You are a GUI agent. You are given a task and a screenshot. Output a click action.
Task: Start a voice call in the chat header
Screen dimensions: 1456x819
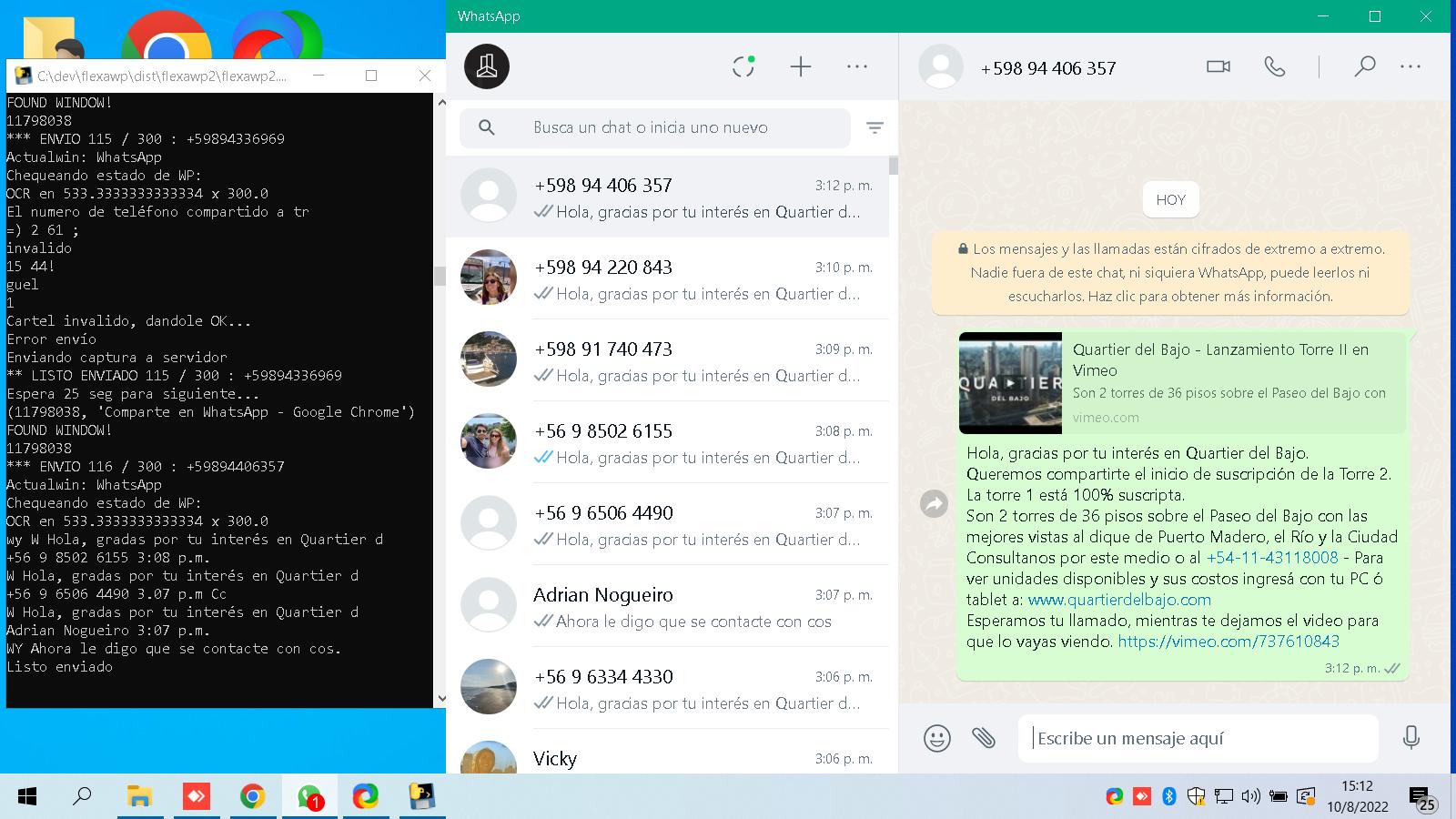coord(1275,66)
